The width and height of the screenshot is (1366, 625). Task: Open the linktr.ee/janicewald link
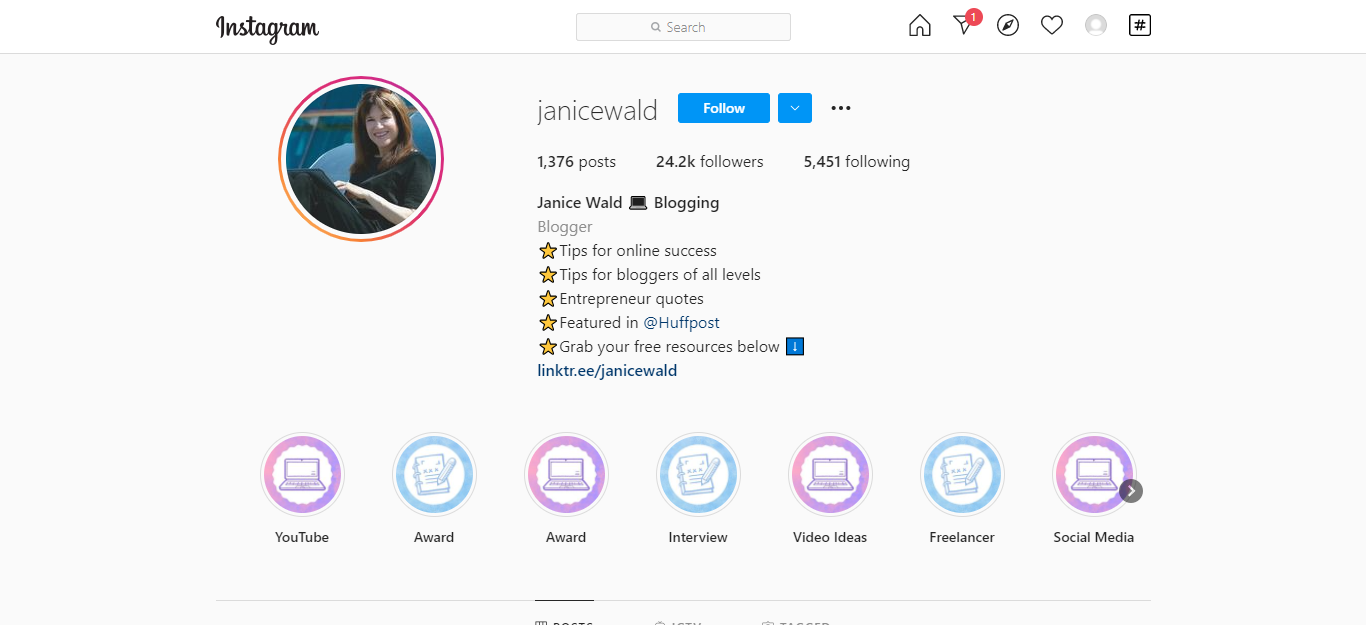click(x=607, y=371)
